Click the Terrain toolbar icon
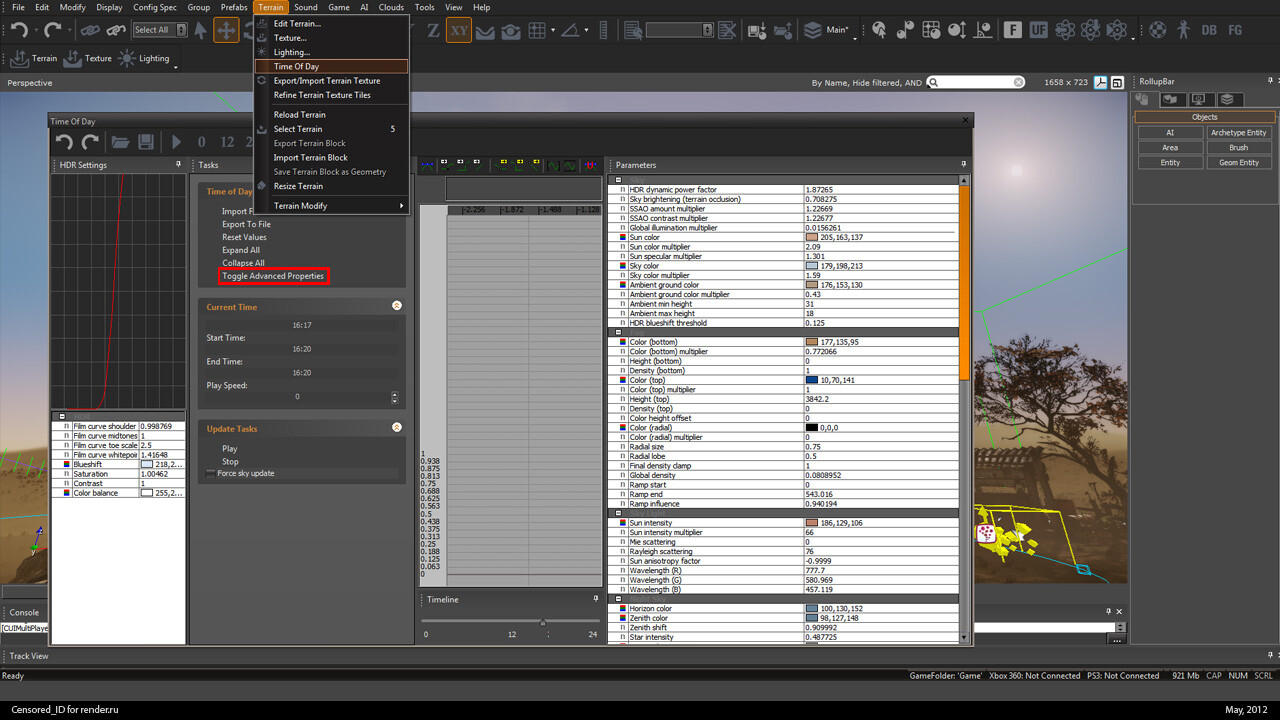The width and height of the screenshot is (1280, 720). click(x=33, y=58)
